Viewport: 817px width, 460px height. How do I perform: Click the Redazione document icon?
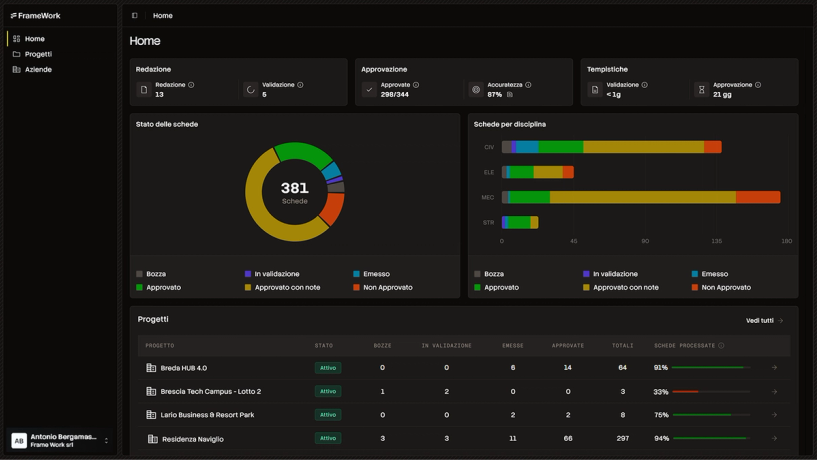click(x=144, y=90)
